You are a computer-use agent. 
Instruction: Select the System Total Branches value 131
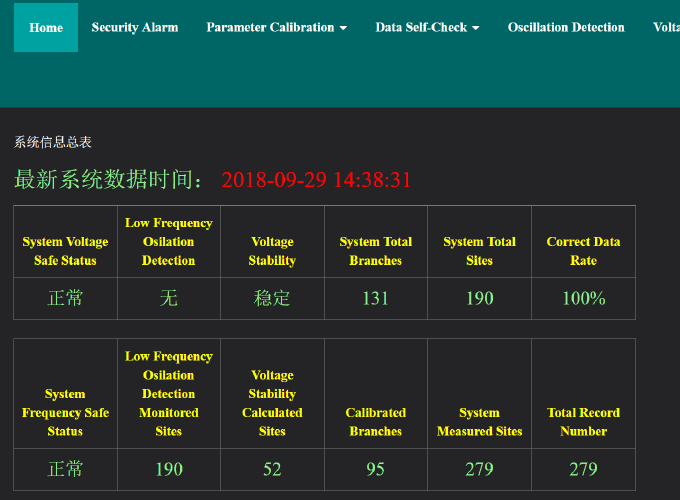(376, 298)
